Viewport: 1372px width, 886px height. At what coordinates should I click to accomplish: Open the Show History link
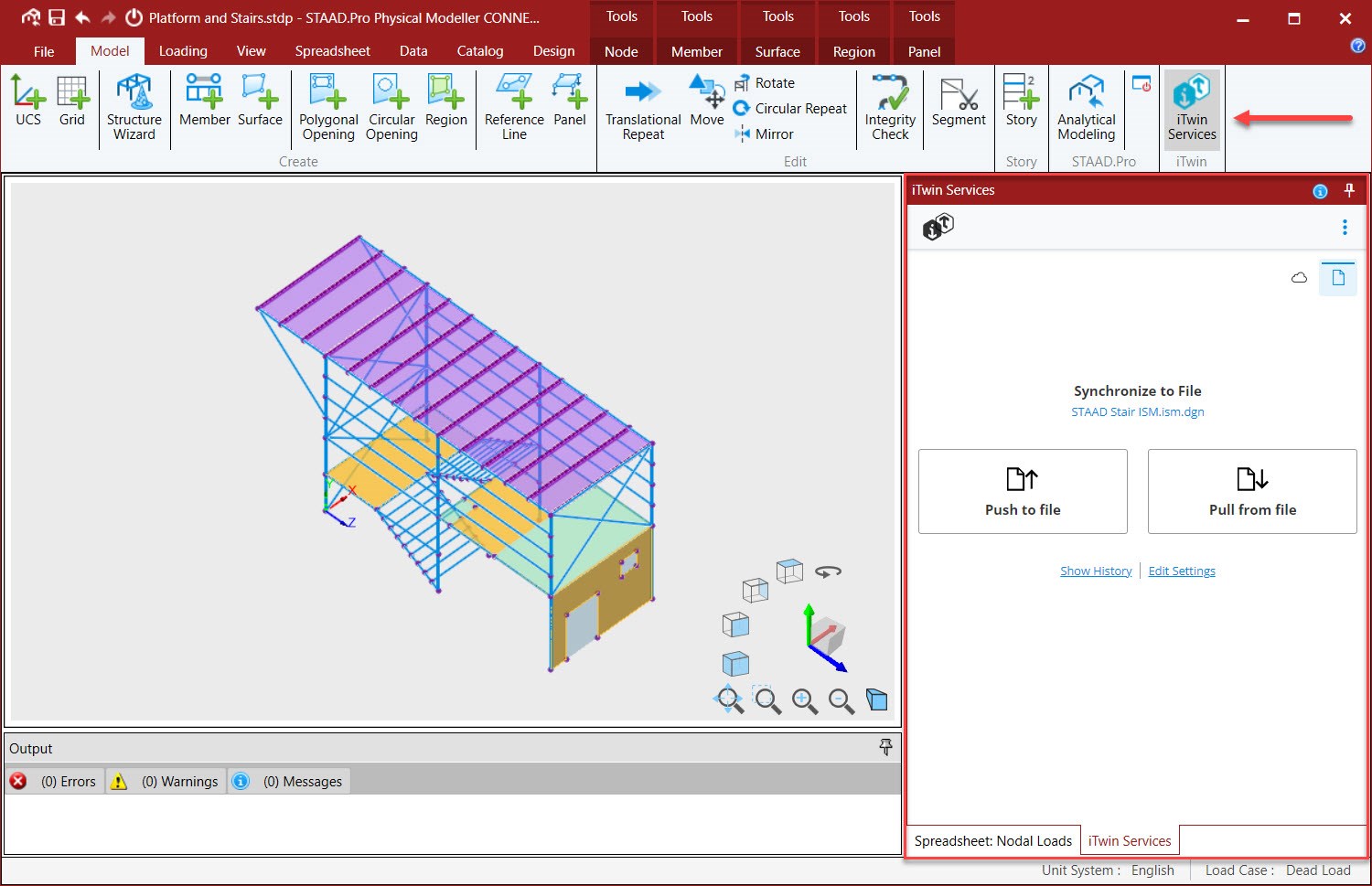pyautogui.click(x=1096, y=571)
